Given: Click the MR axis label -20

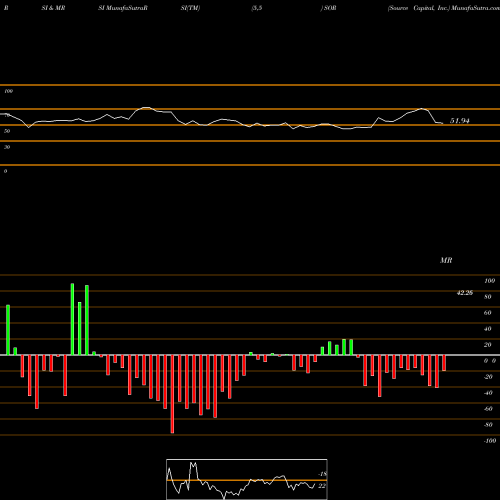Looking at the screenshot, I should click(488, 377).
